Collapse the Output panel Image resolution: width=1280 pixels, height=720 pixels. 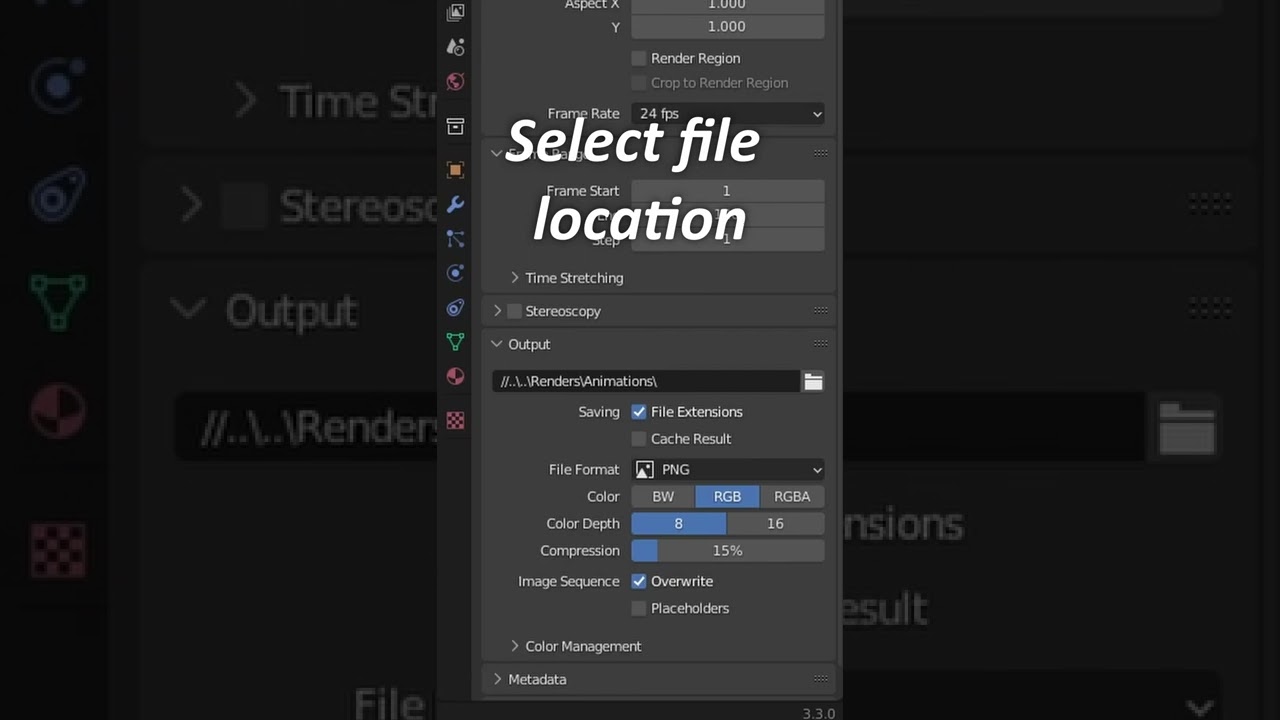pyautogui.click(x=497, y=344)
